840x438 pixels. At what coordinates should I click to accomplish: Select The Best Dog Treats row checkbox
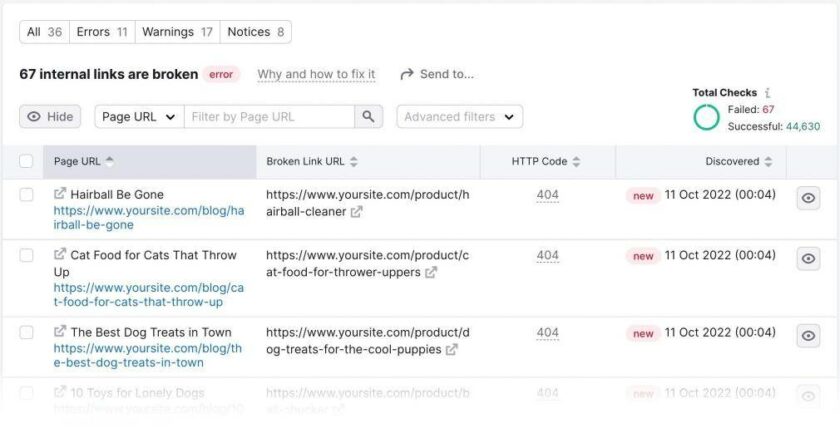tap(26, 333)
